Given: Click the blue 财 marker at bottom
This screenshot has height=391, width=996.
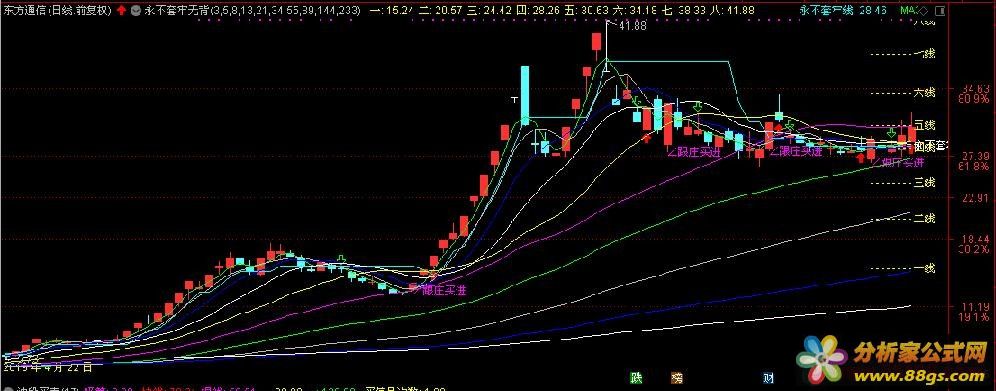Looking at the screenshot, I should tap(769, 378).
